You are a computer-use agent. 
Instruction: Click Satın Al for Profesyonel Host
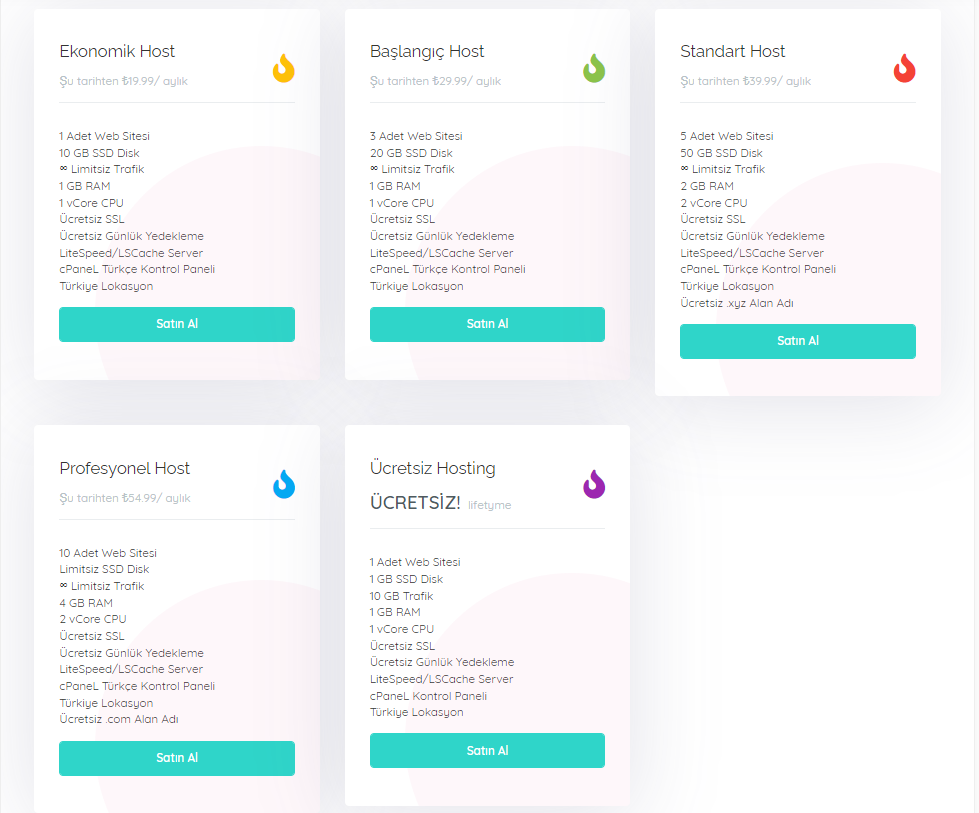[177, 758]
